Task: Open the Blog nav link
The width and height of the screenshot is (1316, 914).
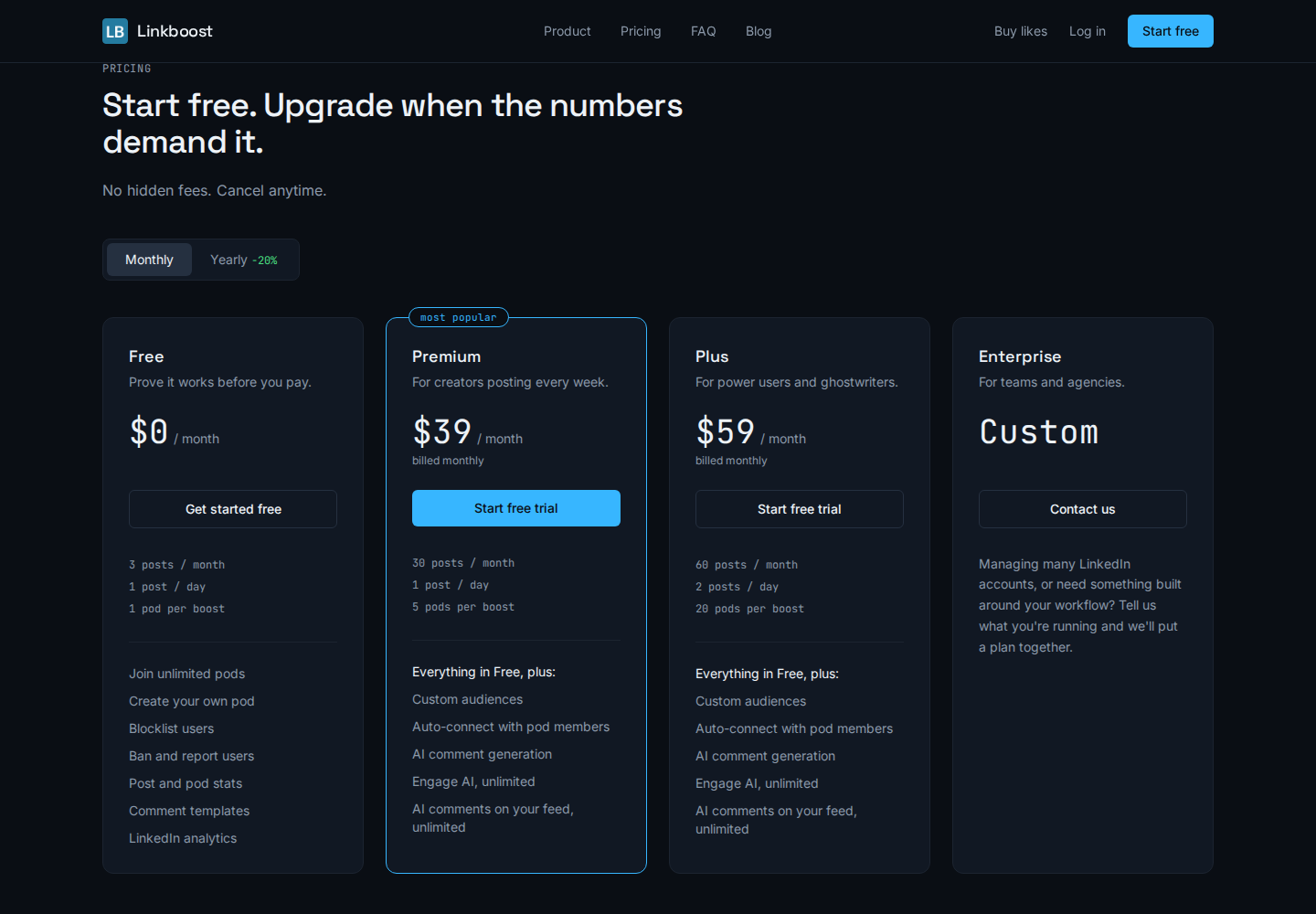Action: [x=759, y=31]
